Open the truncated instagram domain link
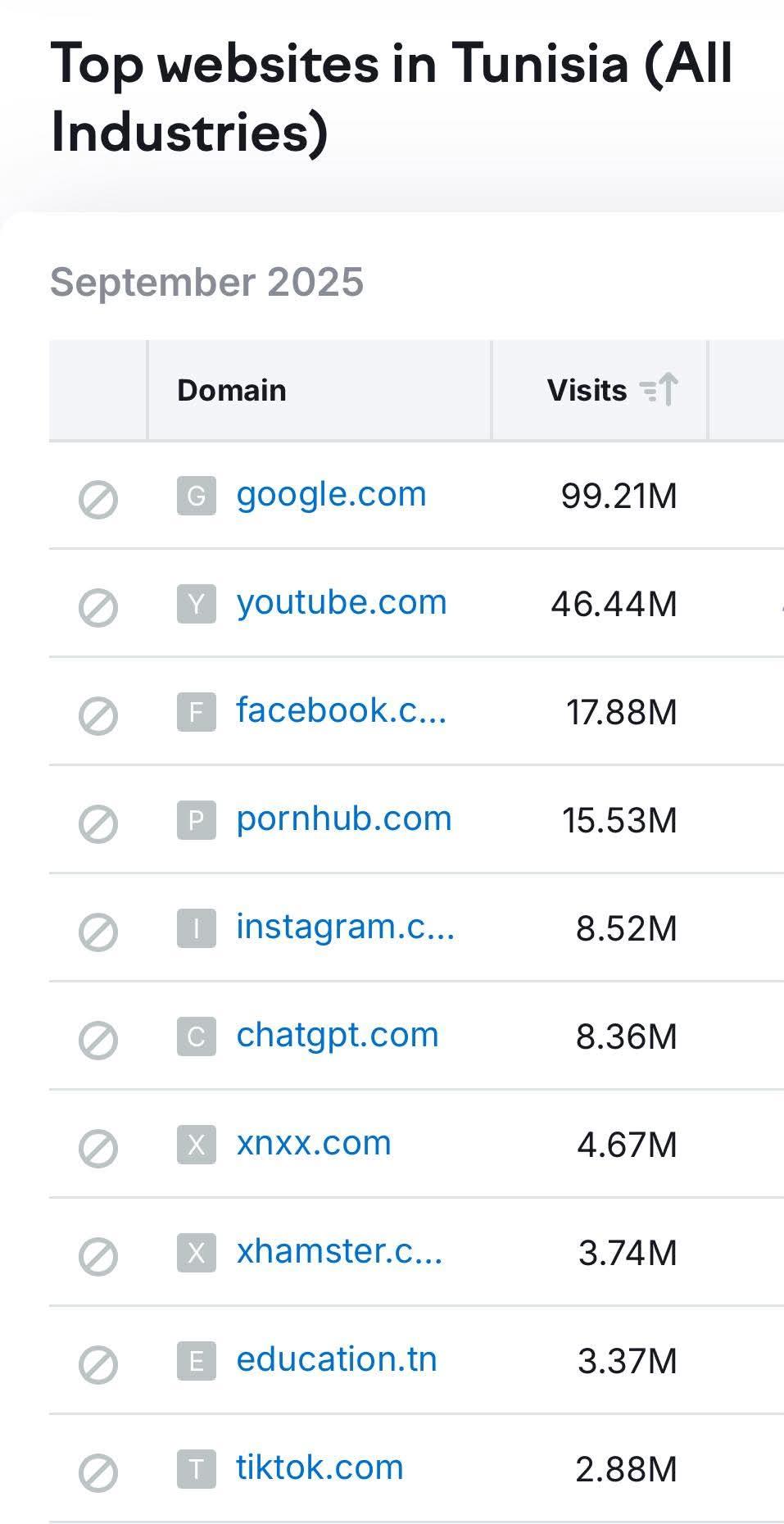784x1524 pixels. 345,927
